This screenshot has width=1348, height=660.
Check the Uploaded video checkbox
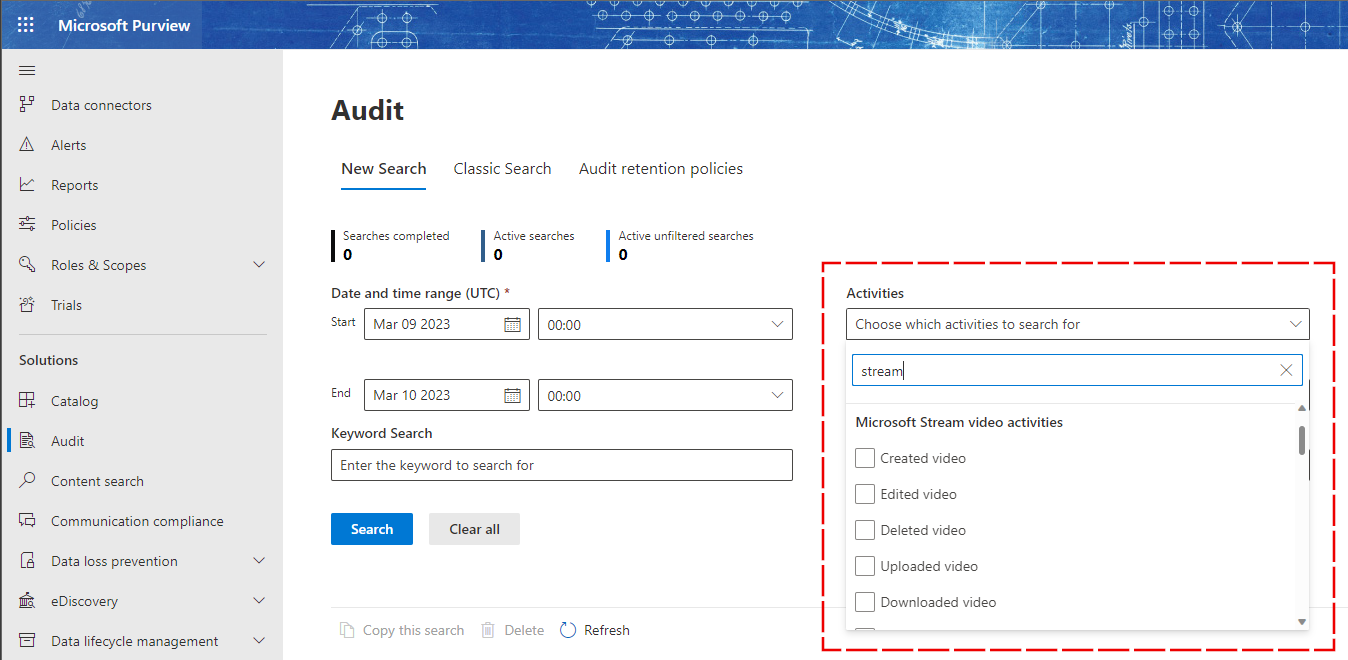click(865, 566)
